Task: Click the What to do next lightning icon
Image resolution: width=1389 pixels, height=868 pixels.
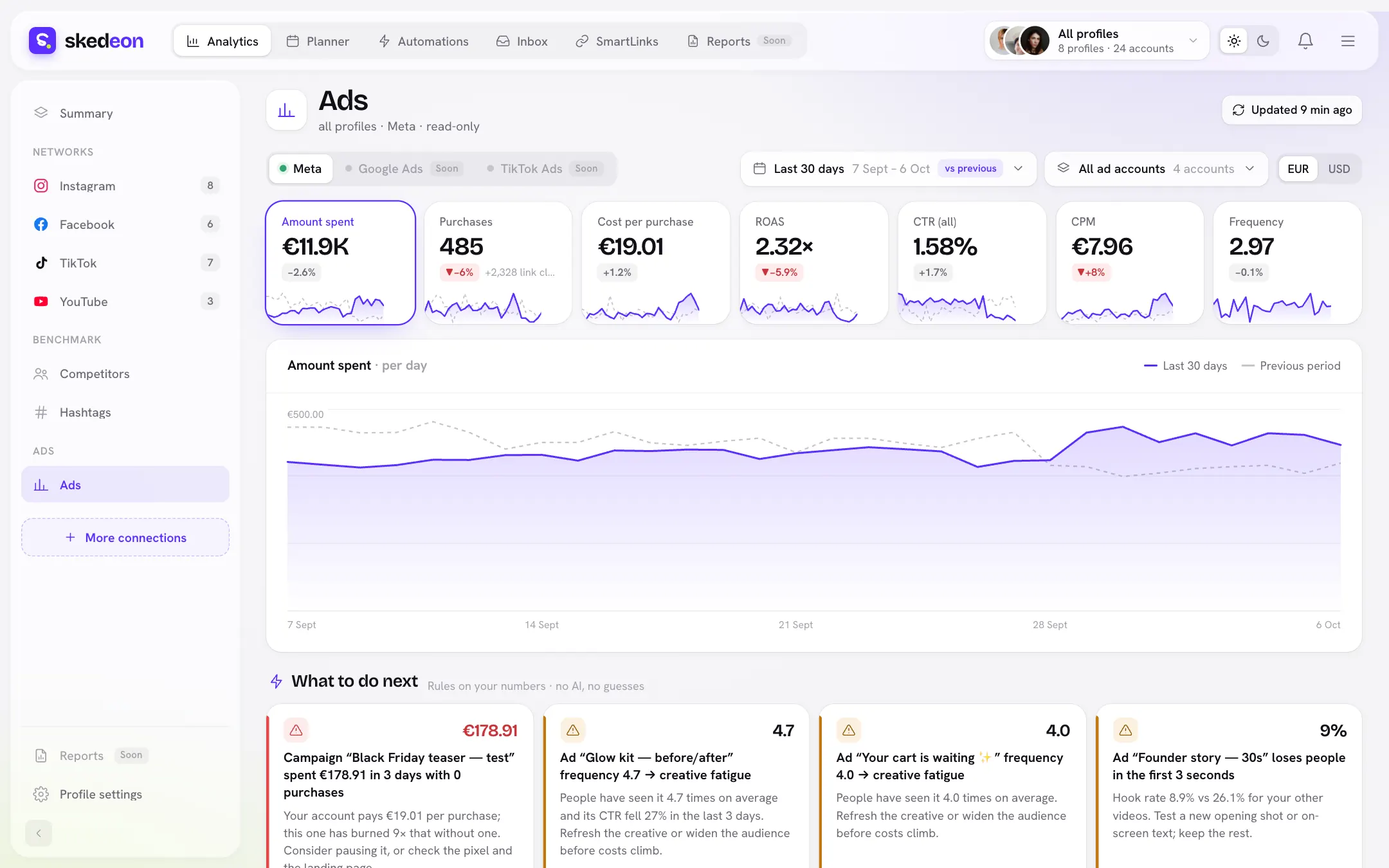Action: coord(277,682)
